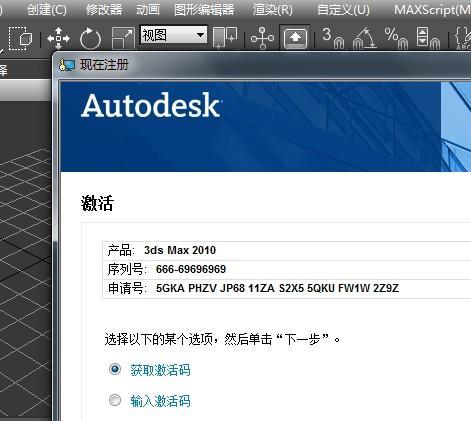
Task: Open the MAXScript menu
Action: click(432, 10)
